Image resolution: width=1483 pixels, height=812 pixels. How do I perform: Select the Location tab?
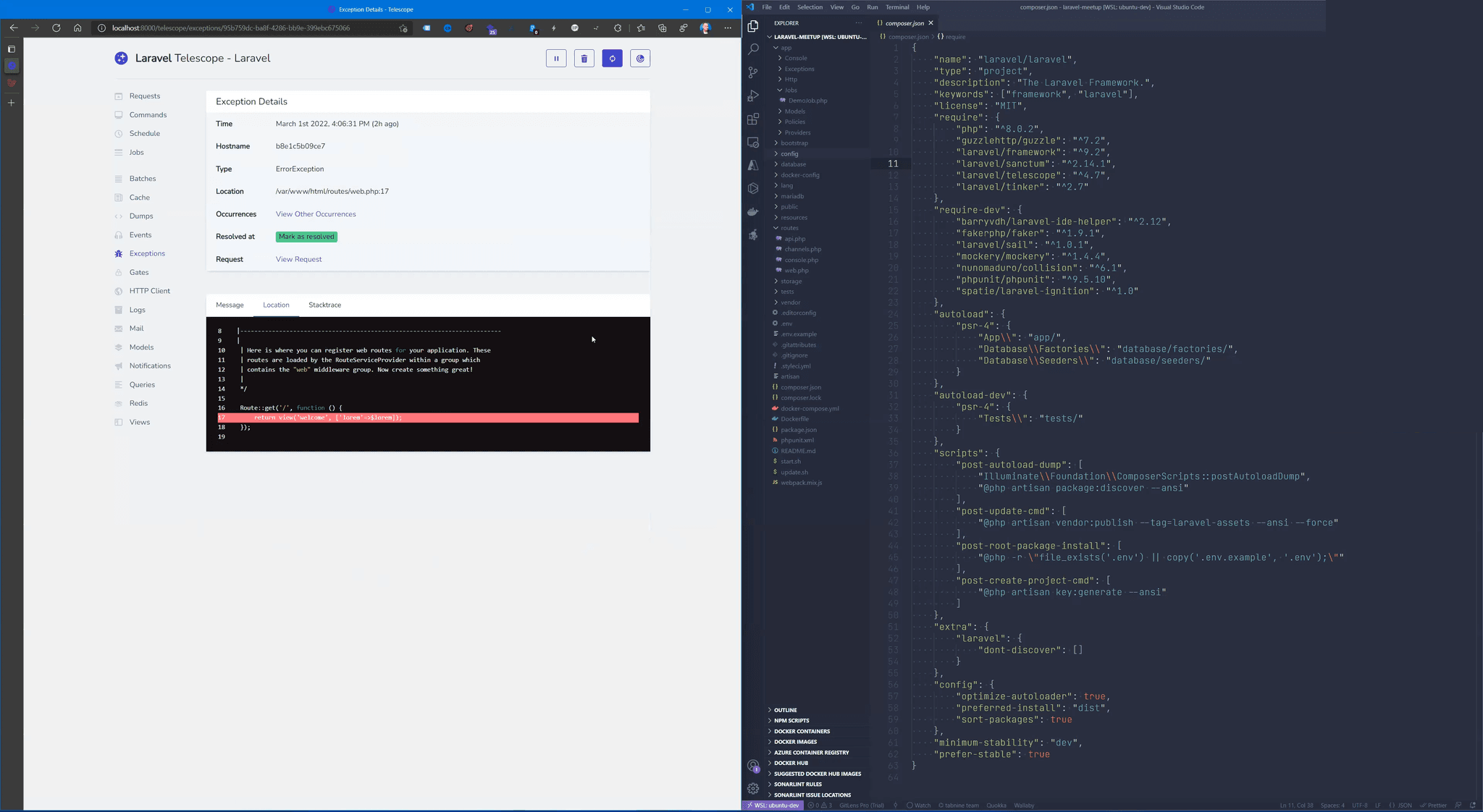[x=276, y=305]
